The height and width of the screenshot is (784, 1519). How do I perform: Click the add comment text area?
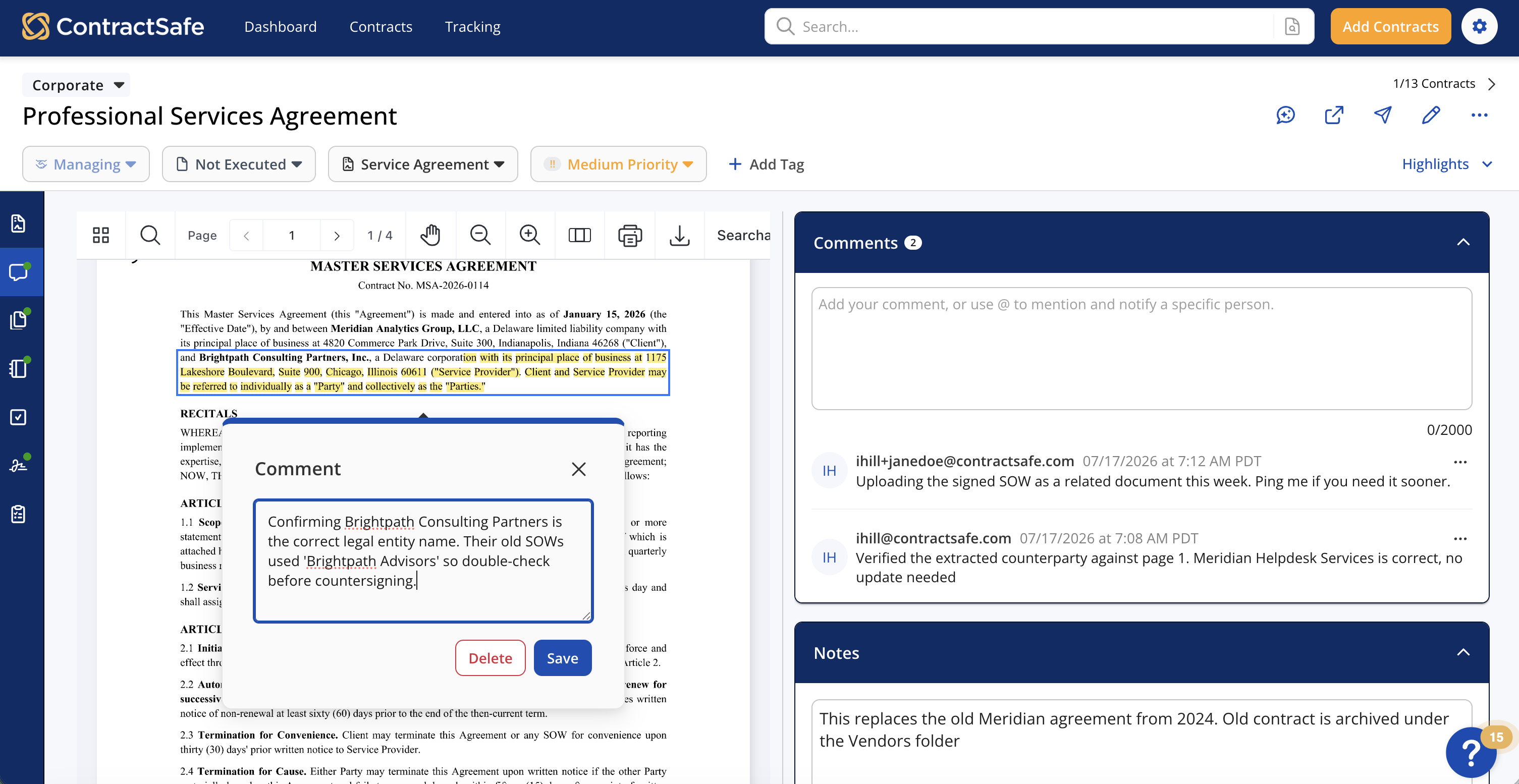coord(1142,349)
